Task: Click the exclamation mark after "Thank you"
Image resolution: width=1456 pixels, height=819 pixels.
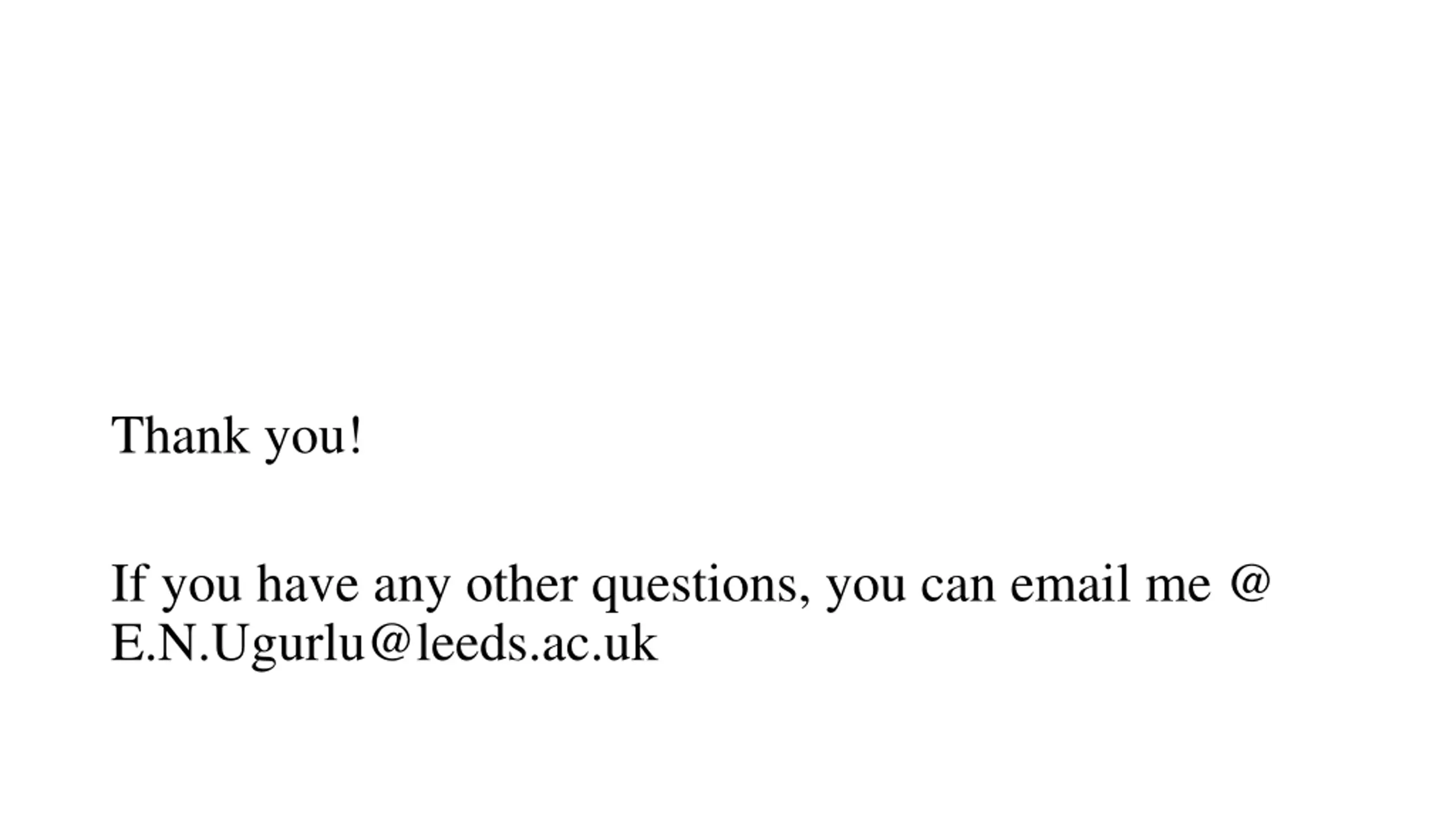Action: (356, 436)
